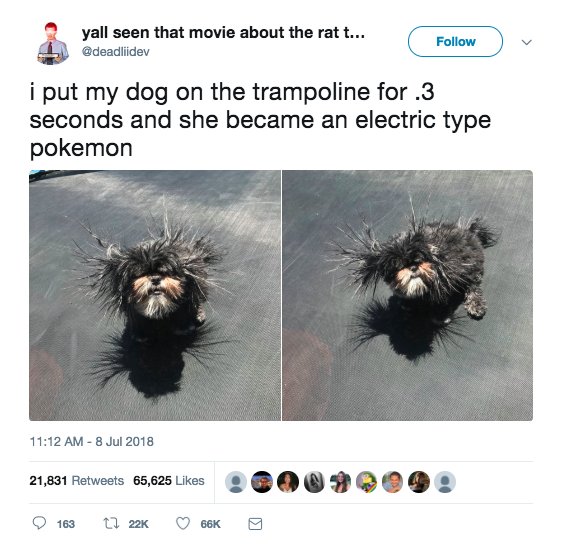Open the tweet author's profile avatar

pyautogui.click(x=52, y=43)
